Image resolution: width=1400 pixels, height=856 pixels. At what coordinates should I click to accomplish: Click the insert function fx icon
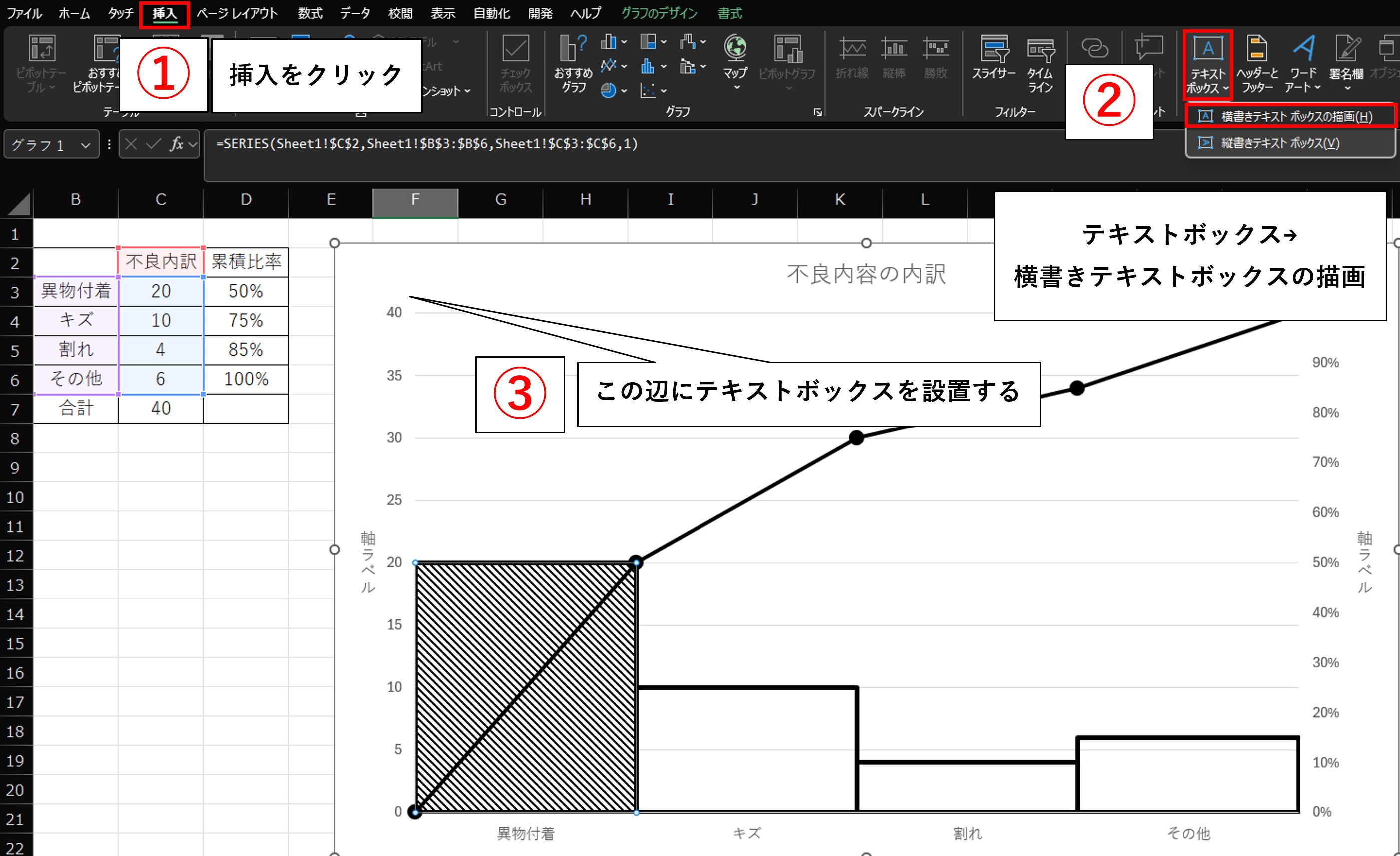point(177,144)
